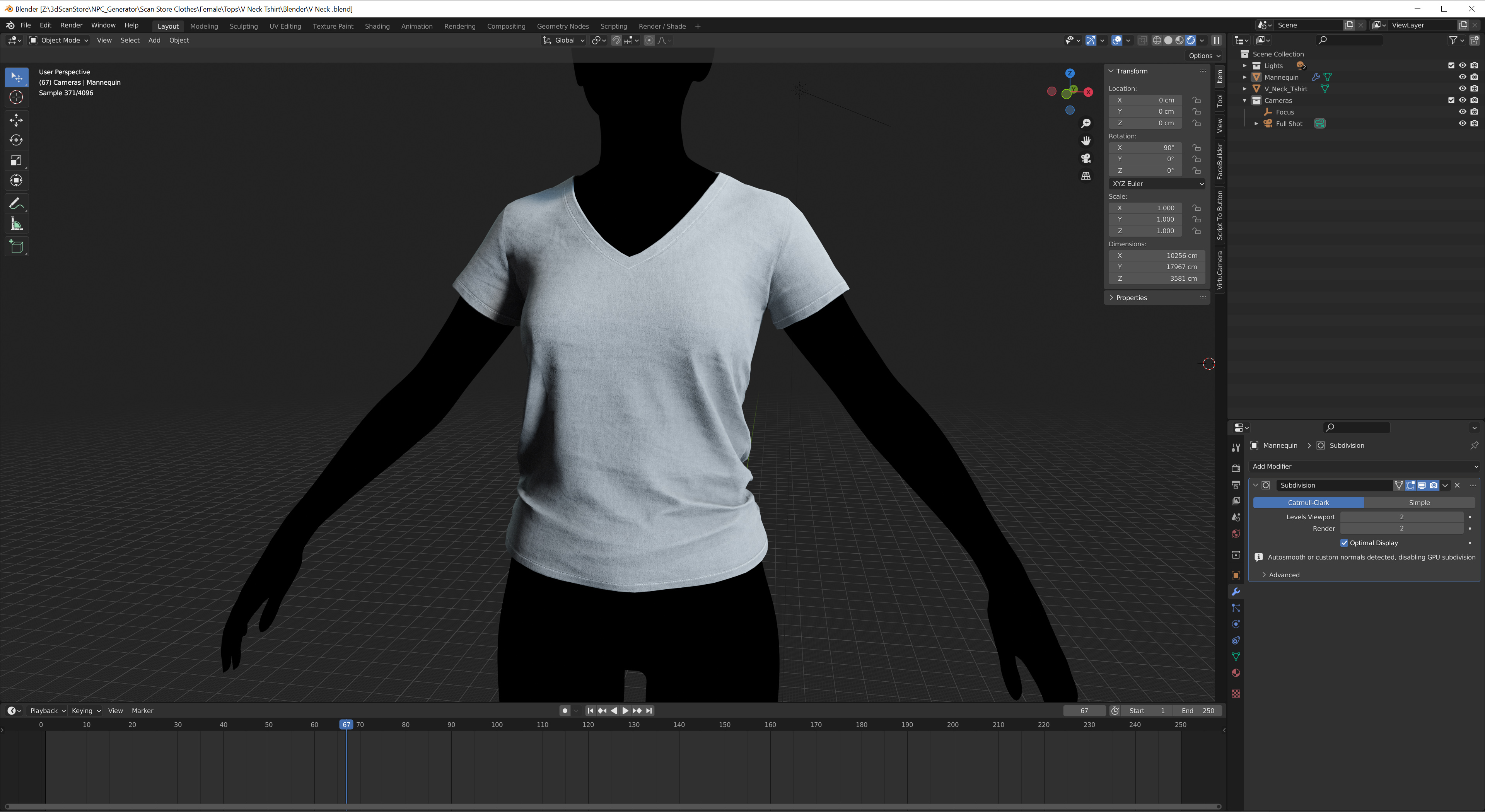Open the XYZ Euler rotation mode dropdown
Image resolution: width=1485 pixels, height=812 pixels.
1156,184
